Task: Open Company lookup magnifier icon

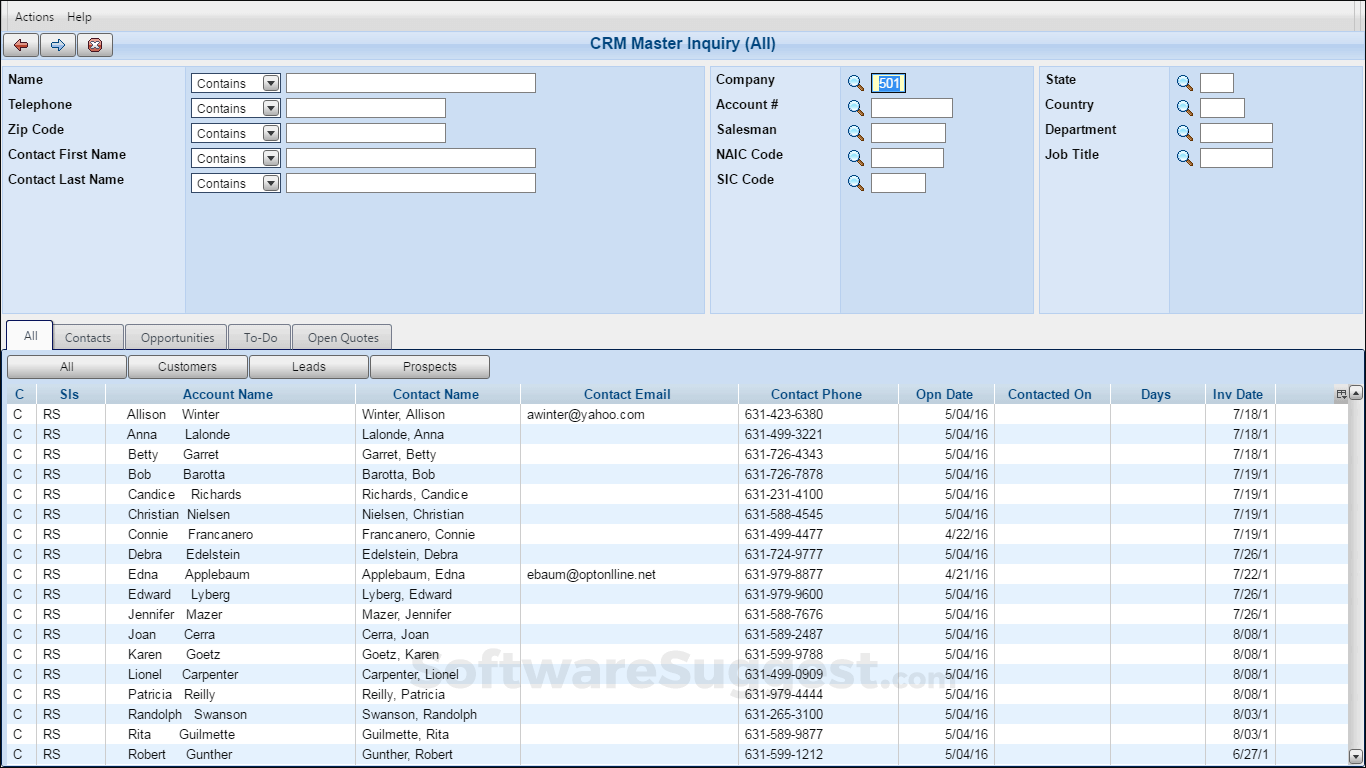Action: tap(856, 83)
